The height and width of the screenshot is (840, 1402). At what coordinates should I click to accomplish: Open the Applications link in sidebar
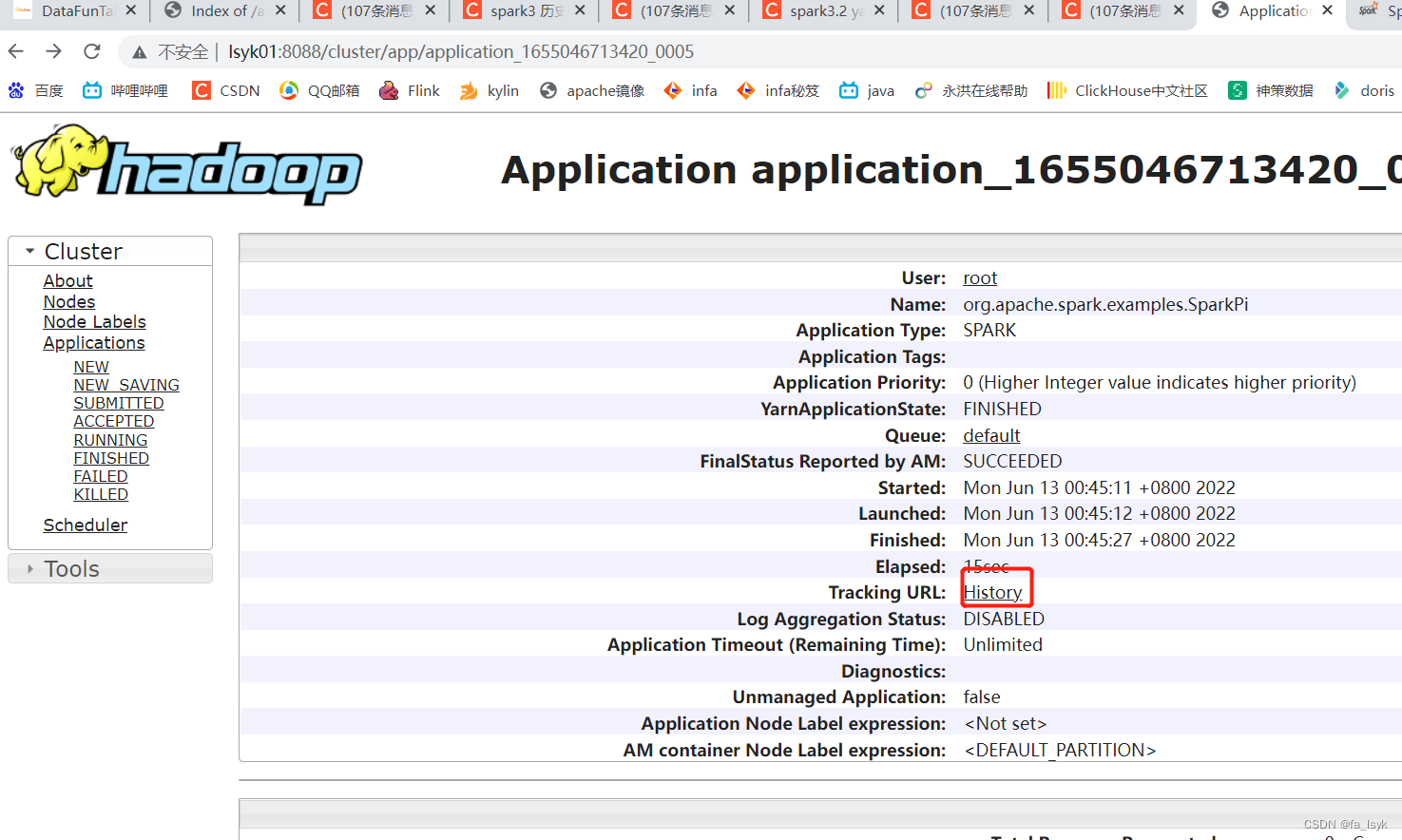coord(94,343)
